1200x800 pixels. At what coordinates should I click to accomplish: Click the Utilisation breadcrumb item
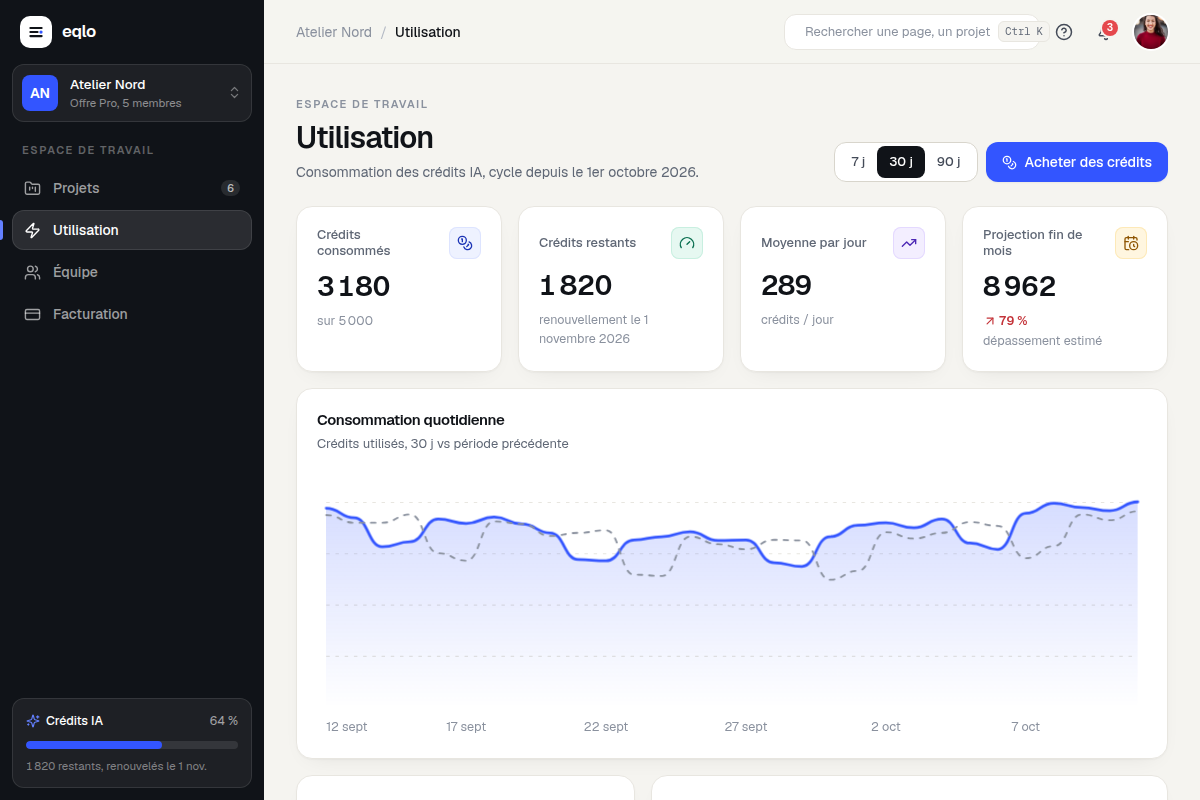tap(428, 32)
